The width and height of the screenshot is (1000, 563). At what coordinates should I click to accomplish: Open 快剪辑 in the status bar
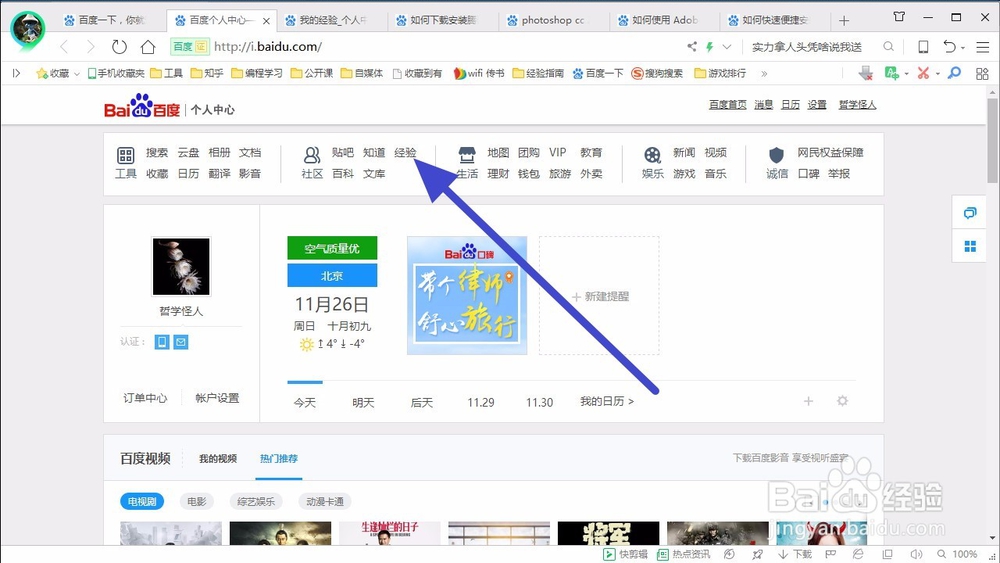tap(626, 554)
